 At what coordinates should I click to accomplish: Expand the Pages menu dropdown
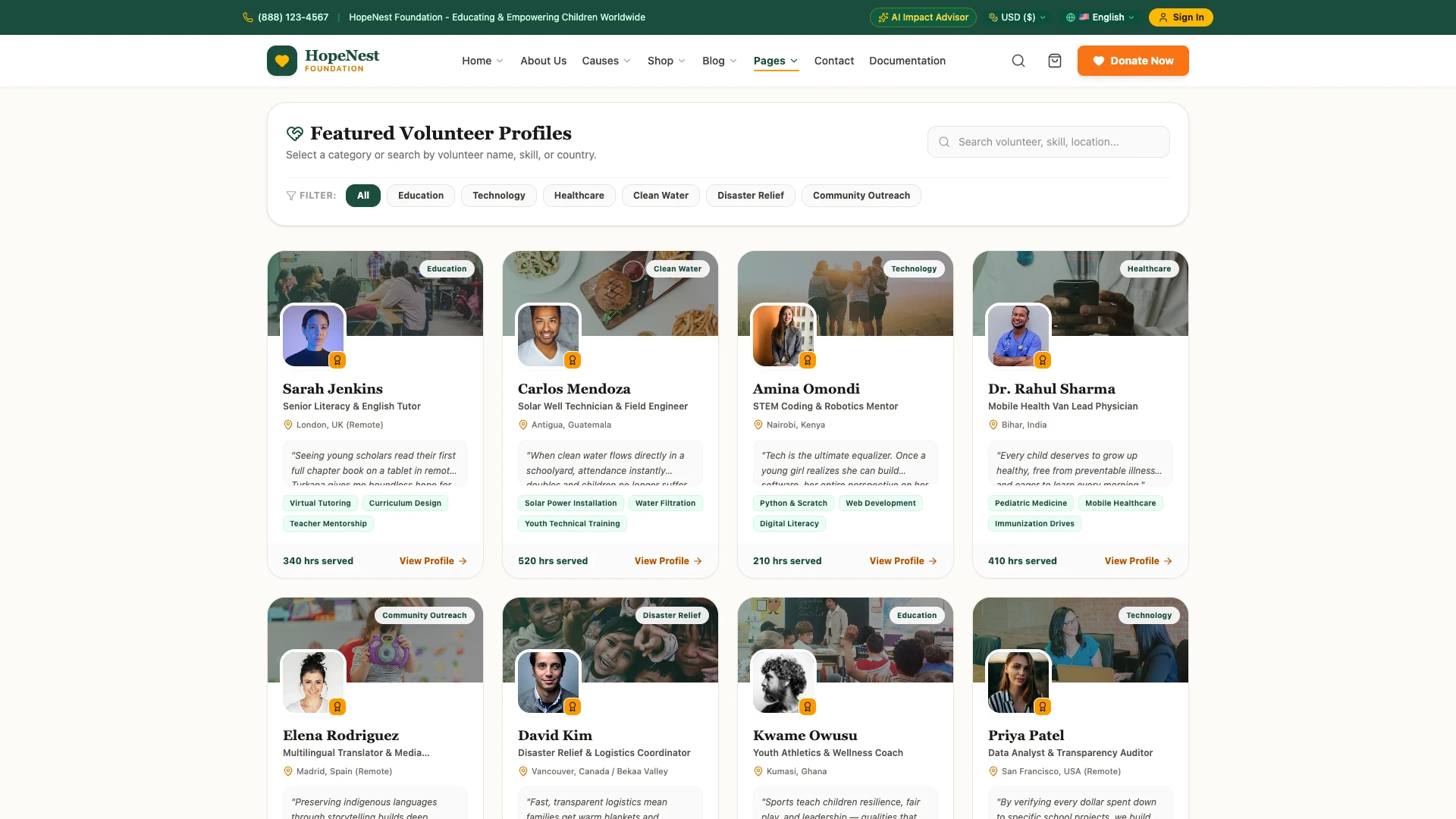pos(776,61)
